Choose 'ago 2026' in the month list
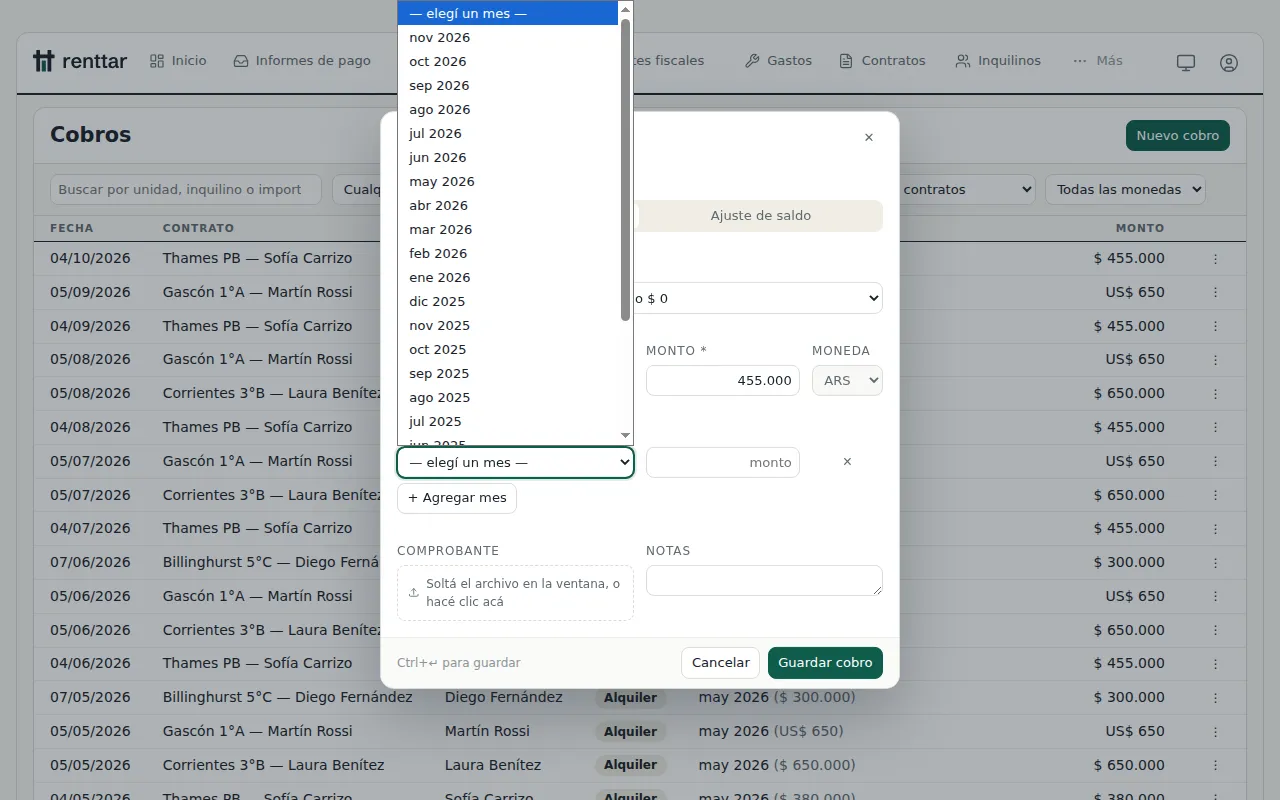Screen dimensions: 1280x800 click(x=508, y=109)
